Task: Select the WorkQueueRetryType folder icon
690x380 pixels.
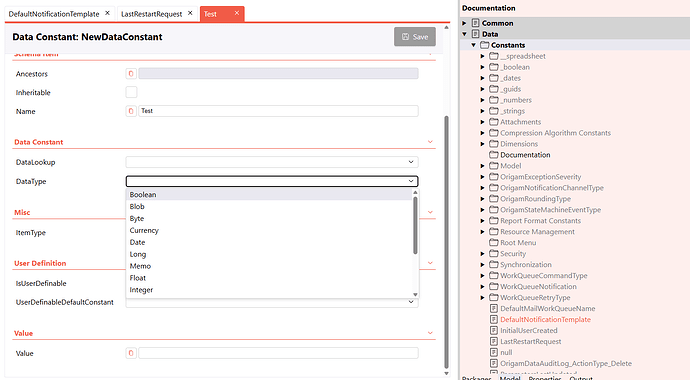Action: 494,297
